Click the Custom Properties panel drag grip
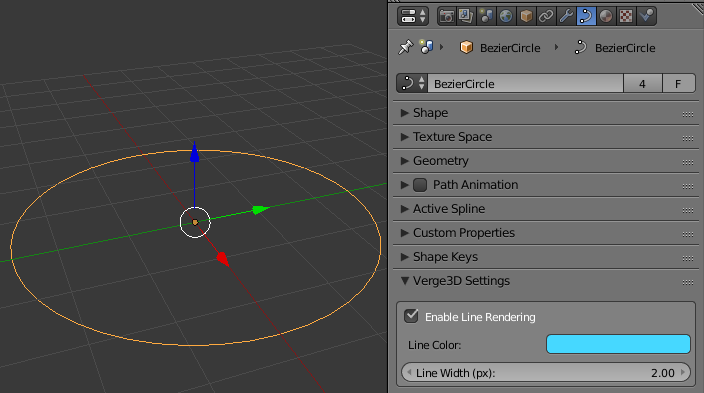 pyautogui.click(x=688, y=234)
